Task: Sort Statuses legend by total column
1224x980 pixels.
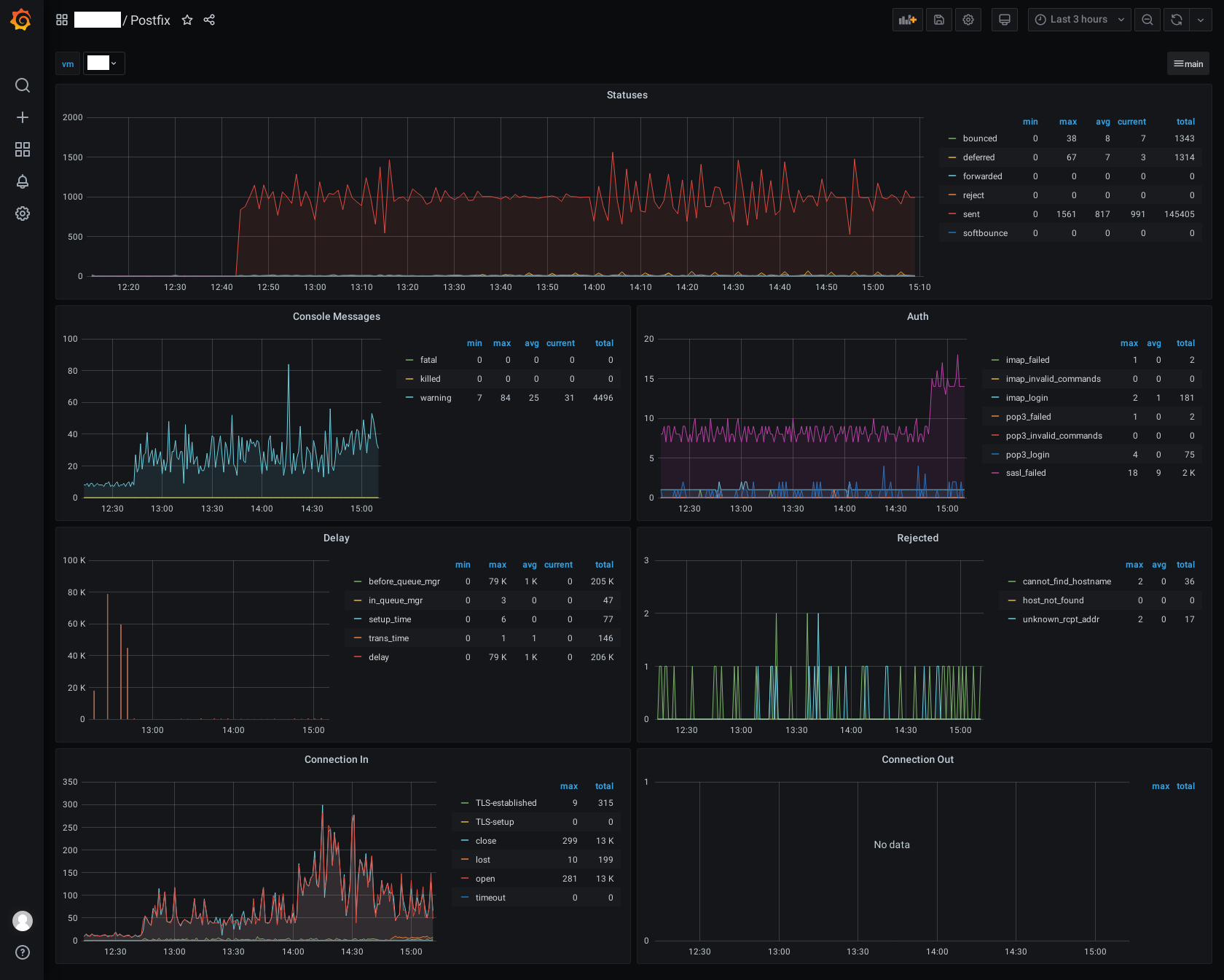Action: [1185, 122]
